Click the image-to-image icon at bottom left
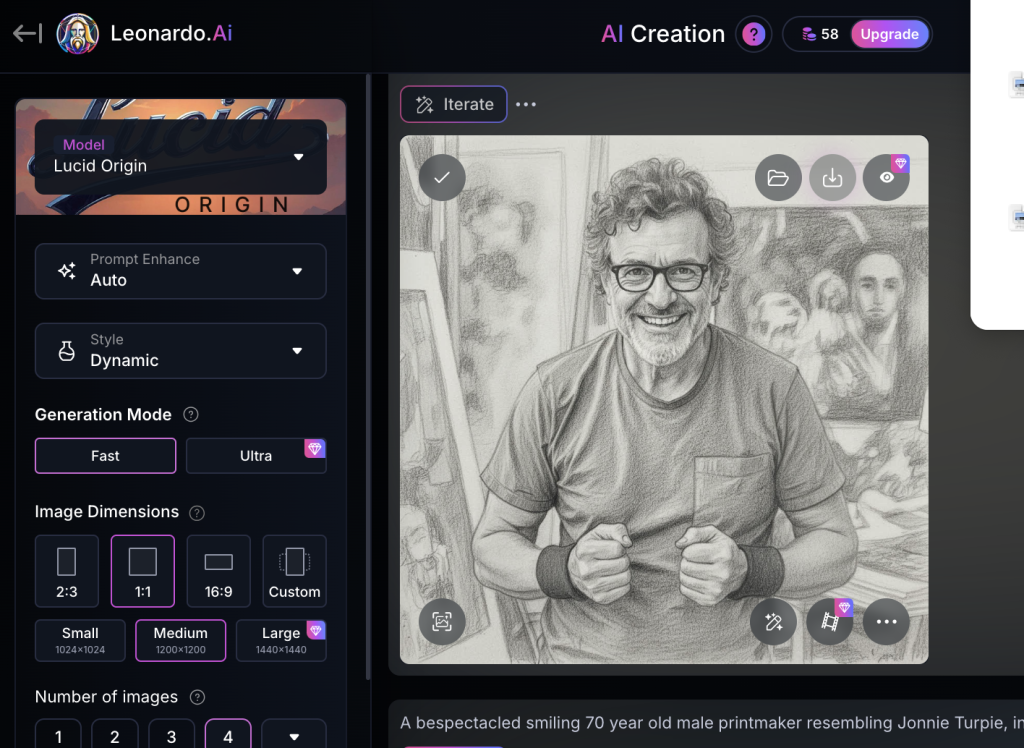 point(442,621)
